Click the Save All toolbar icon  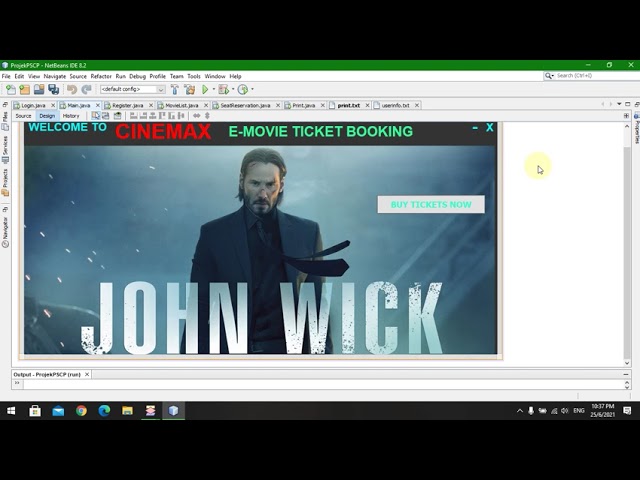53,89
